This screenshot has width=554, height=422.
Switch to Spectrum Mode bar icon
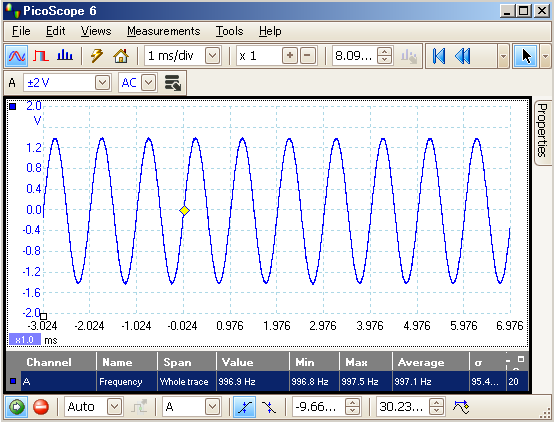click(65, 55)
